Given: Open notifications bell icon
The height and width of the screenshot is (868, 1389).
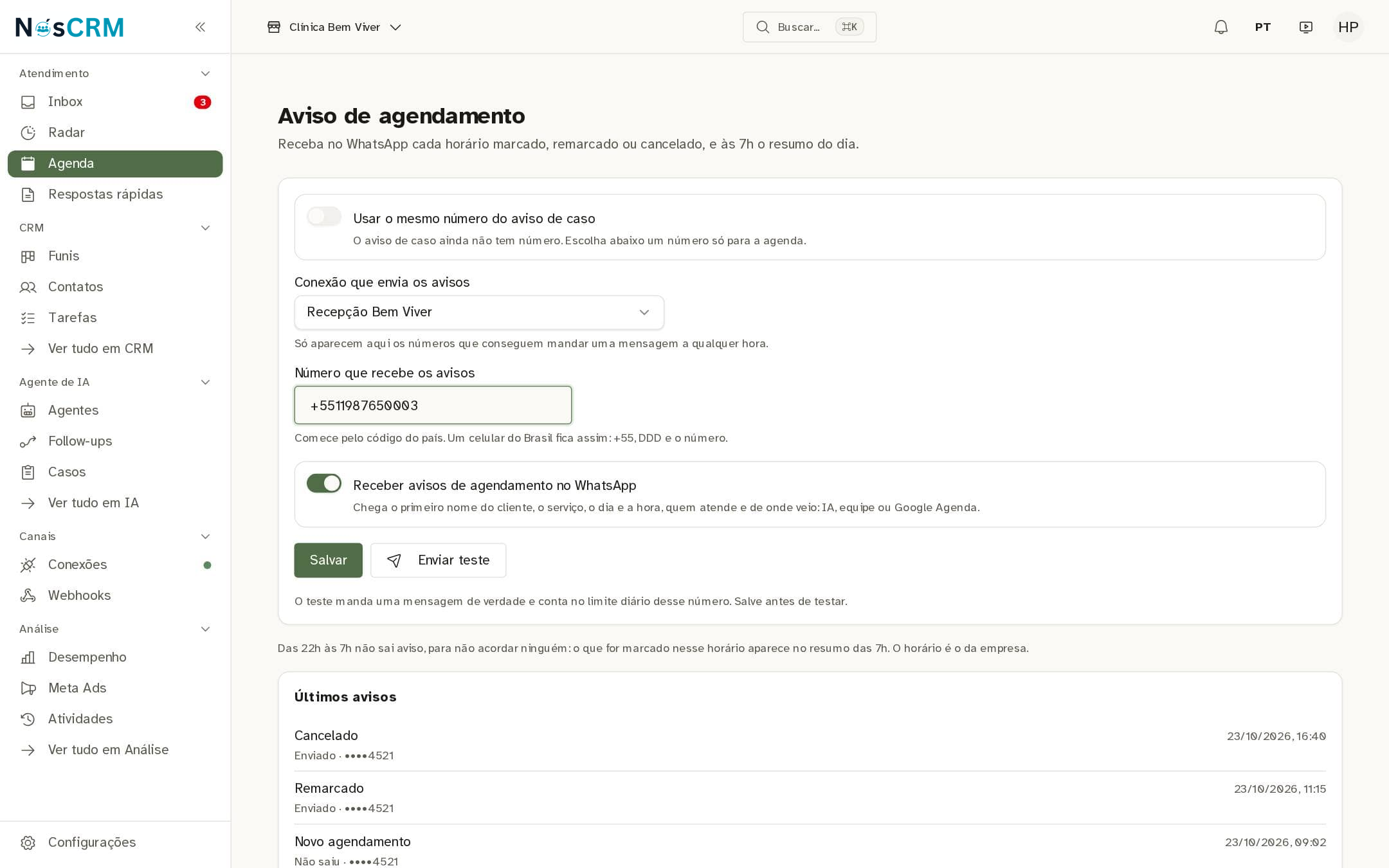Looking at the screenshot, I should pos(1221,27).
